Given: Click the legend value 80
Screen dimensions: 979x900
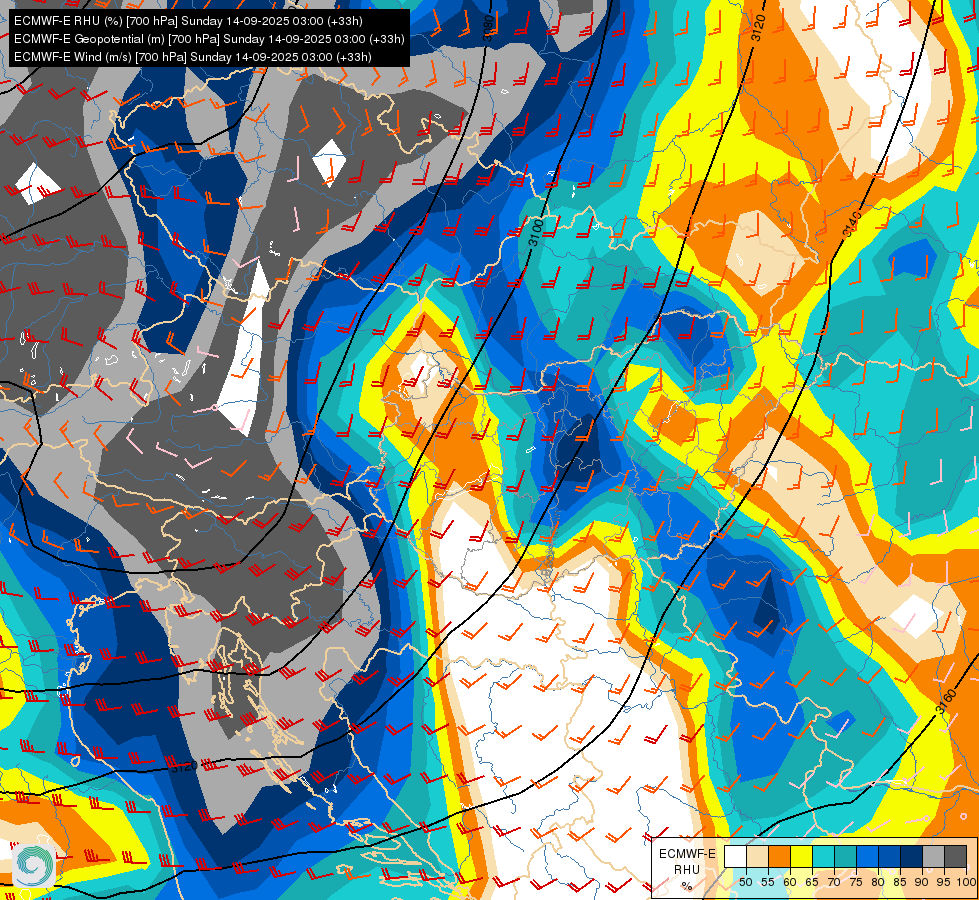Looking at the screenshot, I should 878,882.
